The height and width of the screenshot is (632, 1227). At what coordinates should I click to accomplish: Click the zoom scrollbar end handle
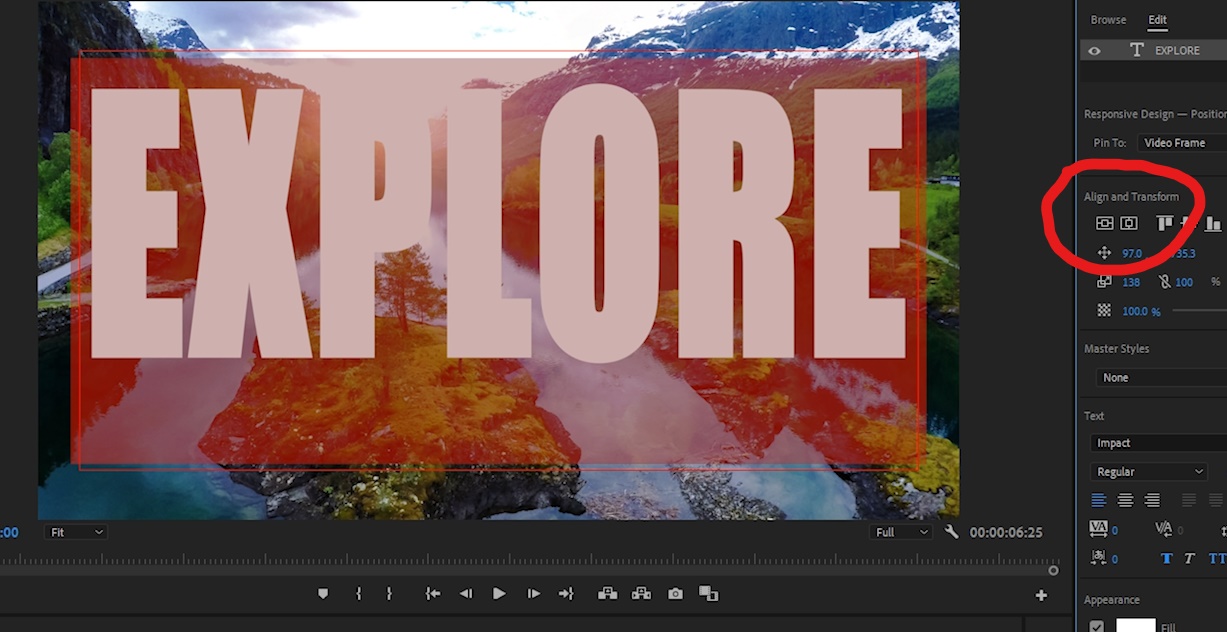coord(1053,570)
